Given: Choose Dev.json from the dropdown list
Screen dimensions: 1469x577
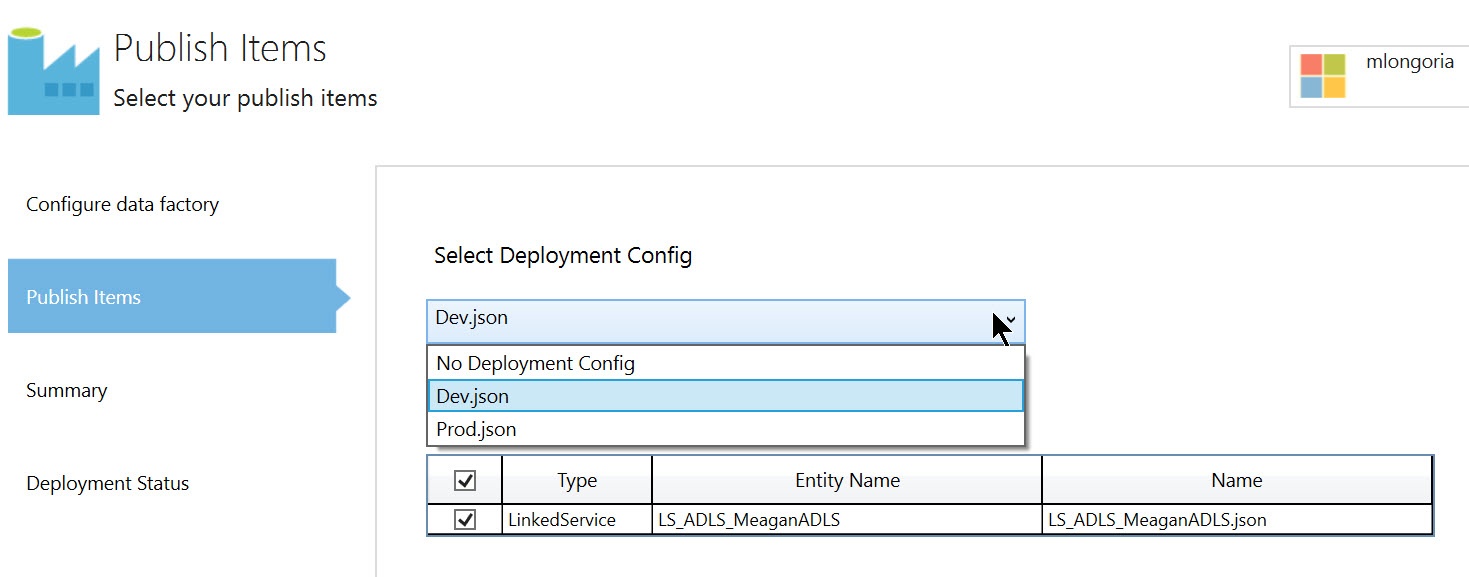Looking at the screenshot, I should pos(726,396).
